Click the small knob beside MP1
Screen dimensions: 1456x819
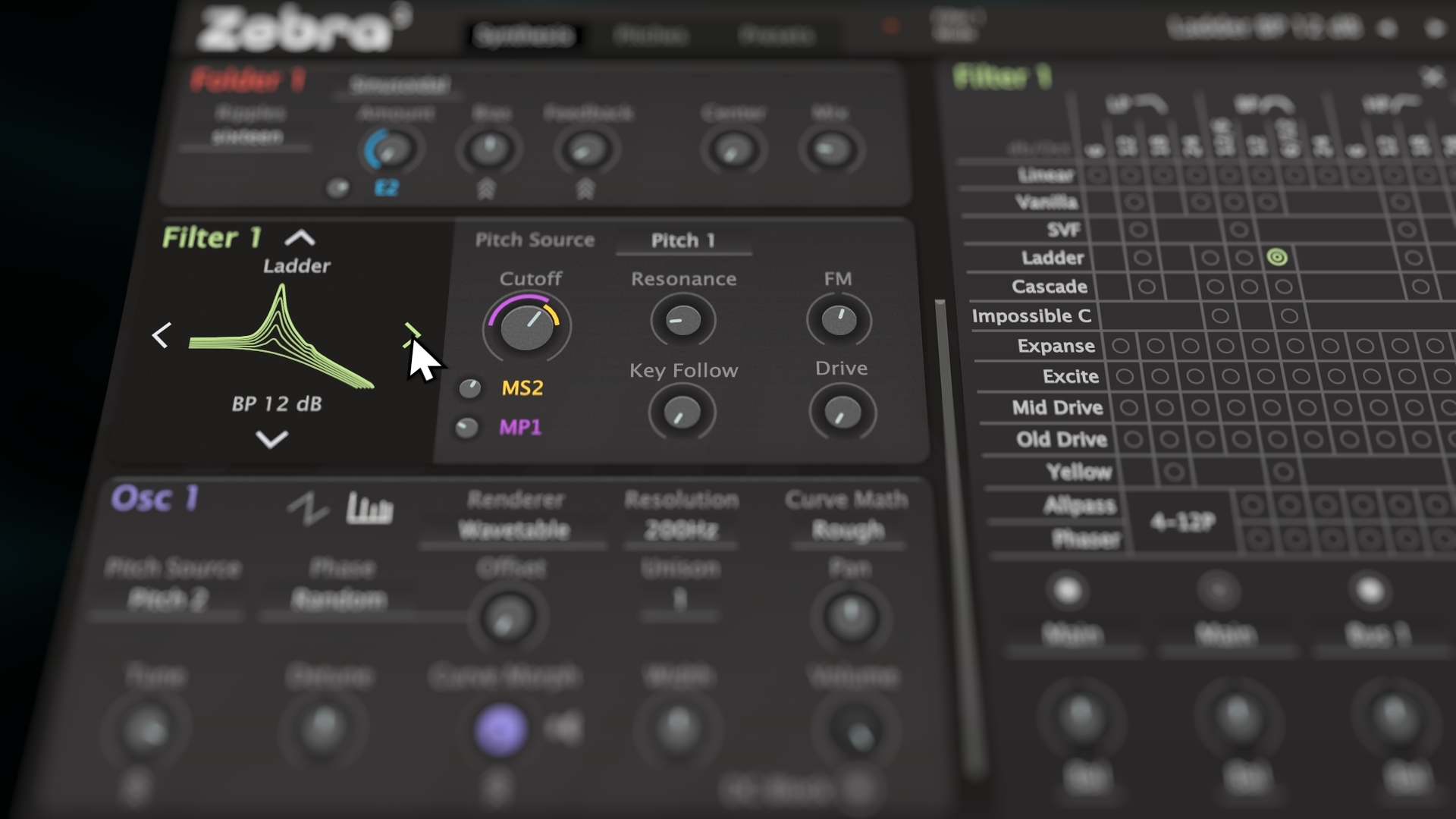tap(466, 428)
